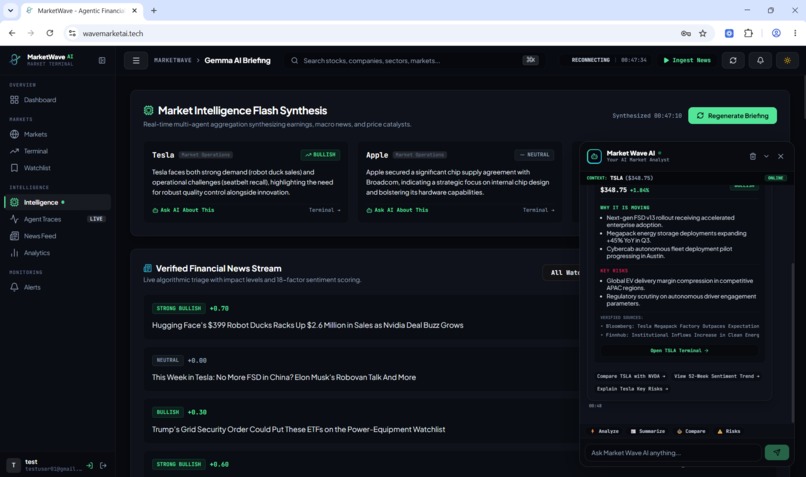Open Terminal sidebar item
The width and height of the screenshot is (806, 477).
point(57,151)
